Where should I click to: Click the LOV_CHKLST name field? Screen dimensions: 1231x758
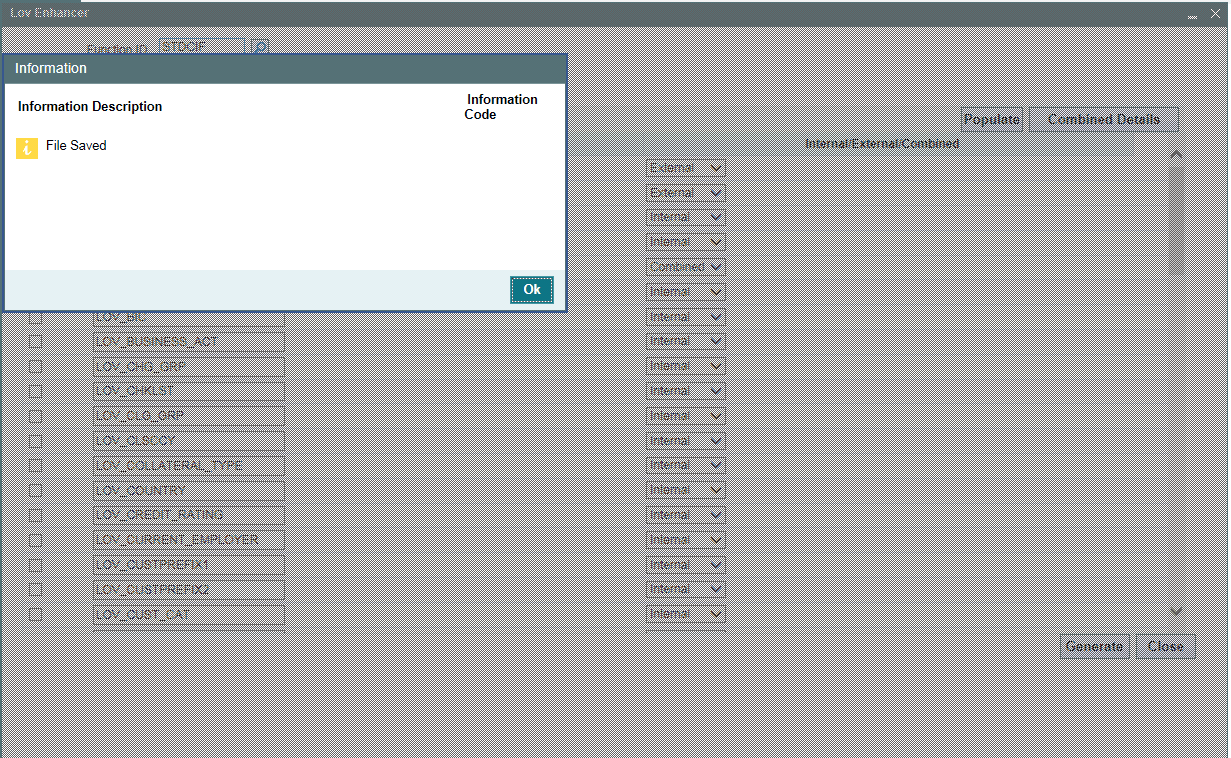[189, 391]
